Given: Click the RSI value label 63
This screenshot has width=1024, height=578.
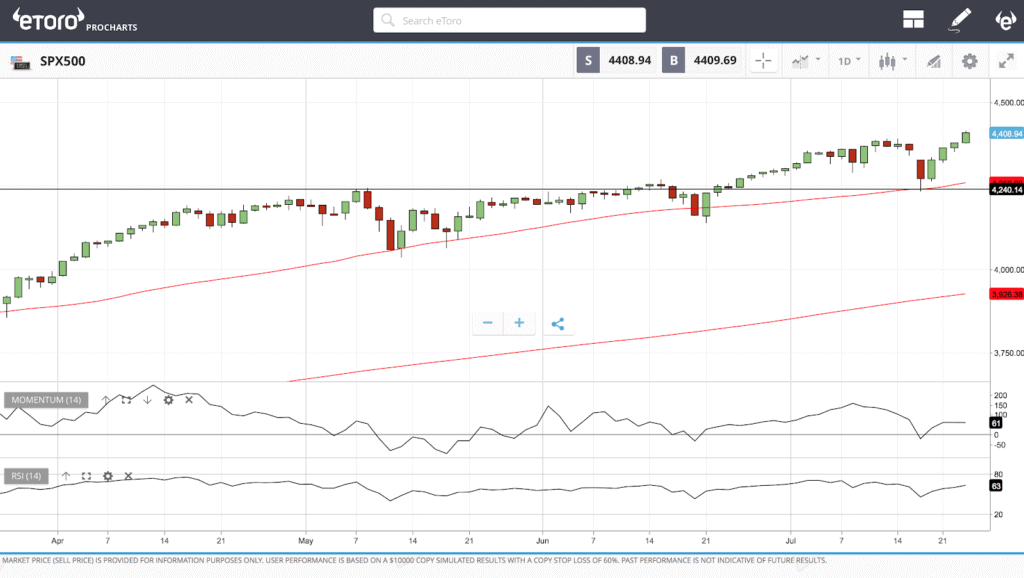Looking at the screenshot, I should click(x=996, y=486).
